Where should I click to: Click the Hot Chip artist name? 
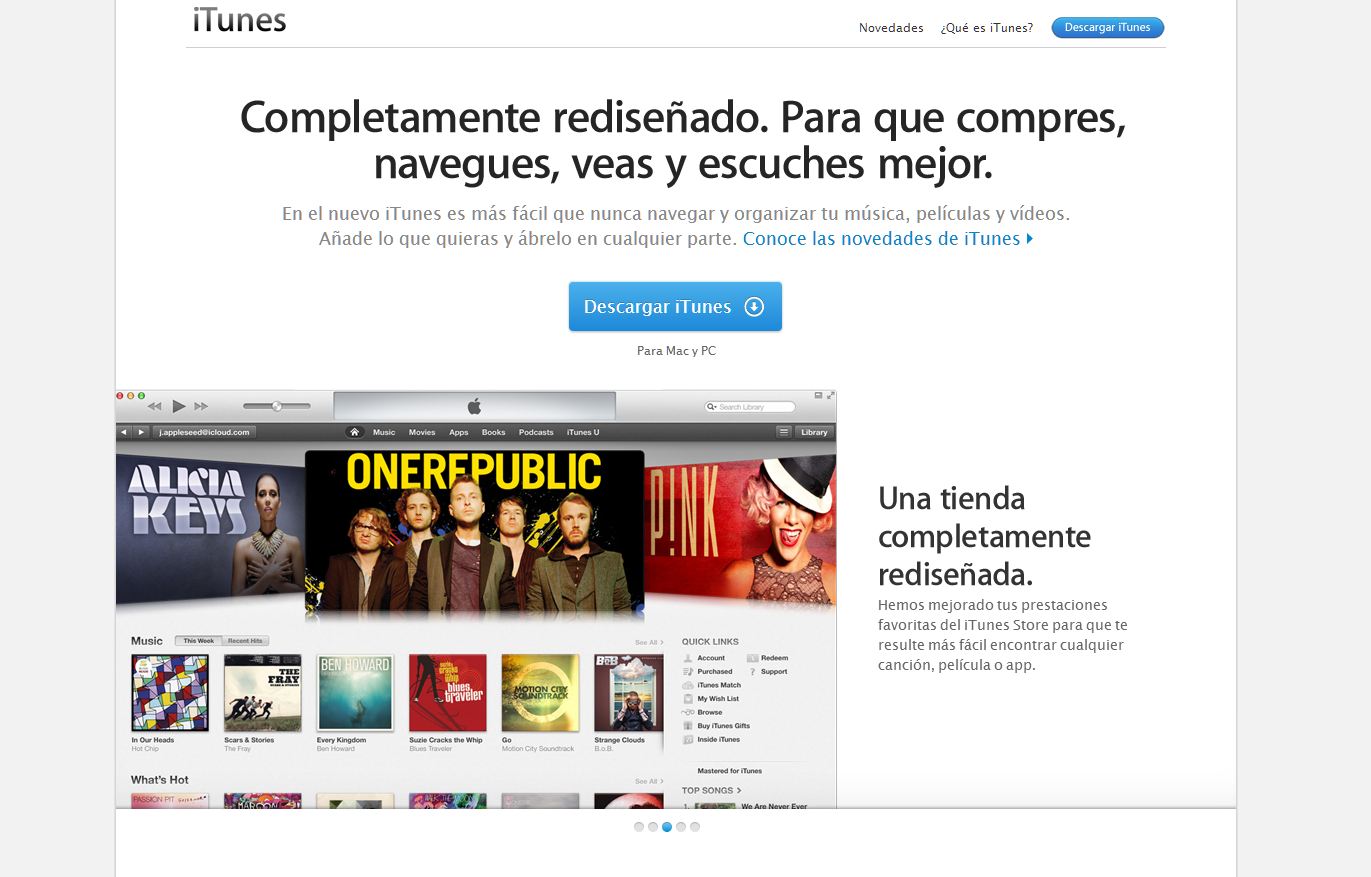coord(144,749)
